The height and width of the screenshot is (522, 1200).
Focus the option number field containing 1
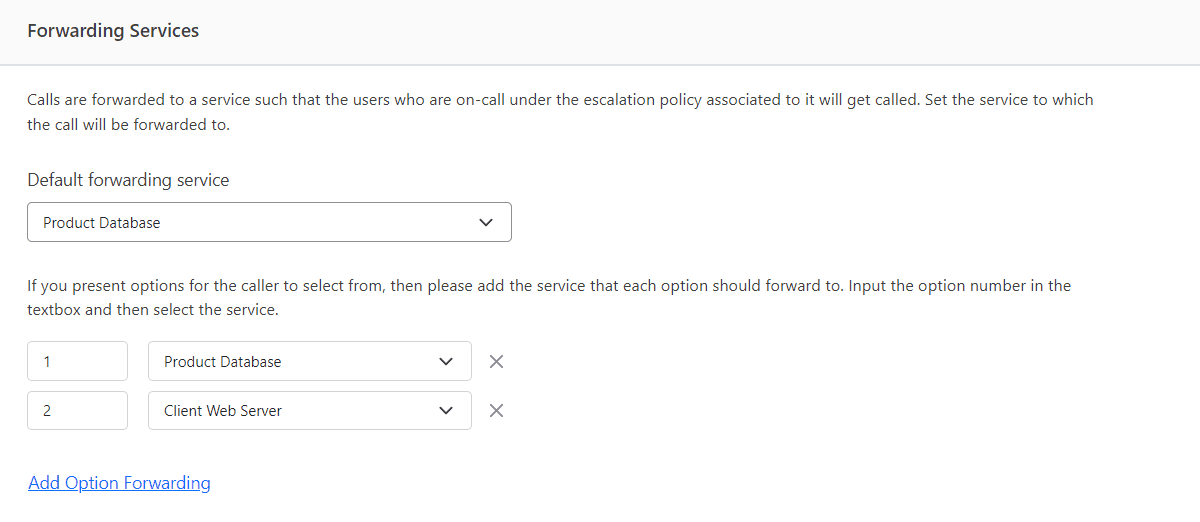[77, 361]
